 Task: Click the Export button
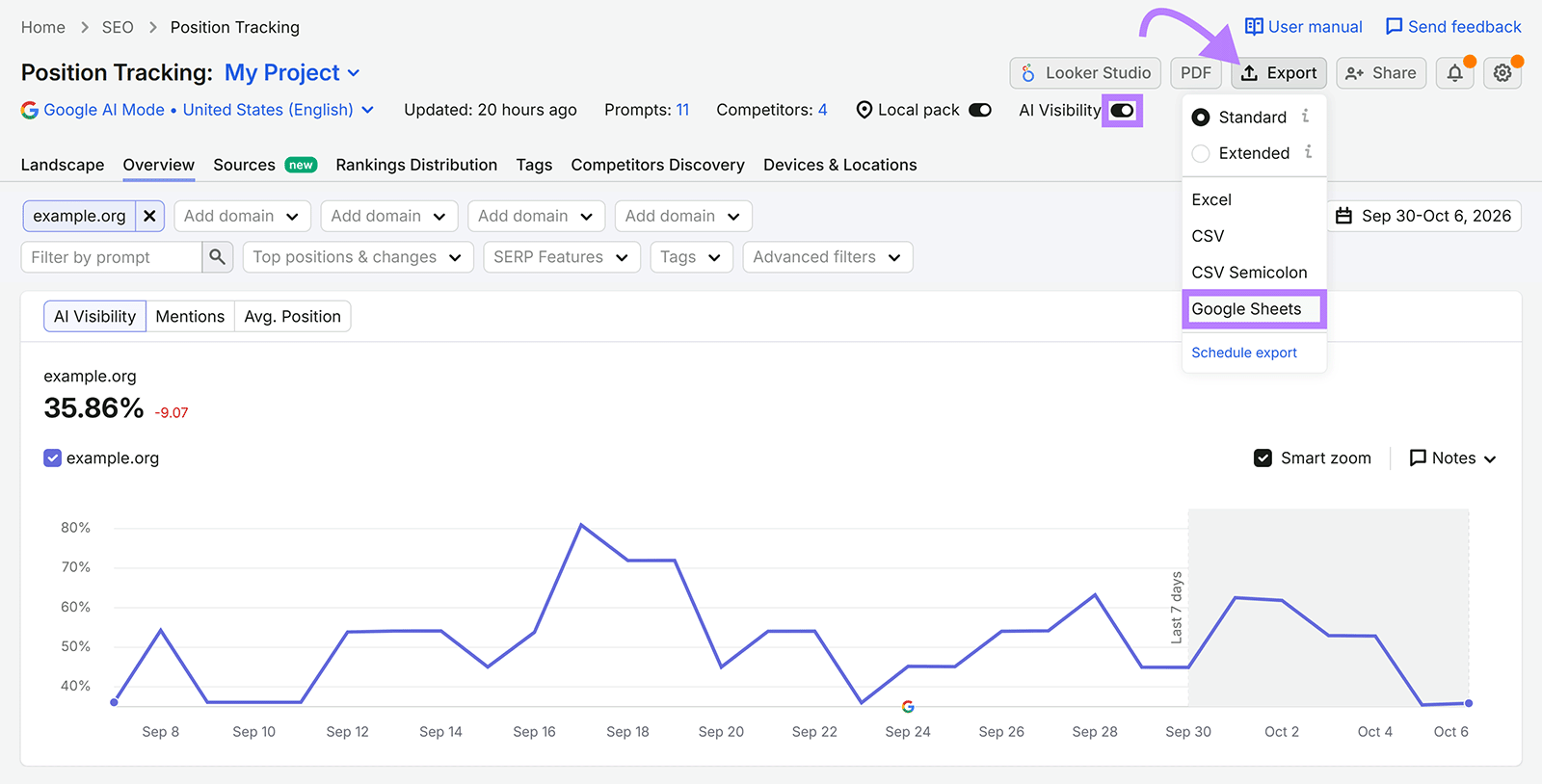tap(1279, 73)
